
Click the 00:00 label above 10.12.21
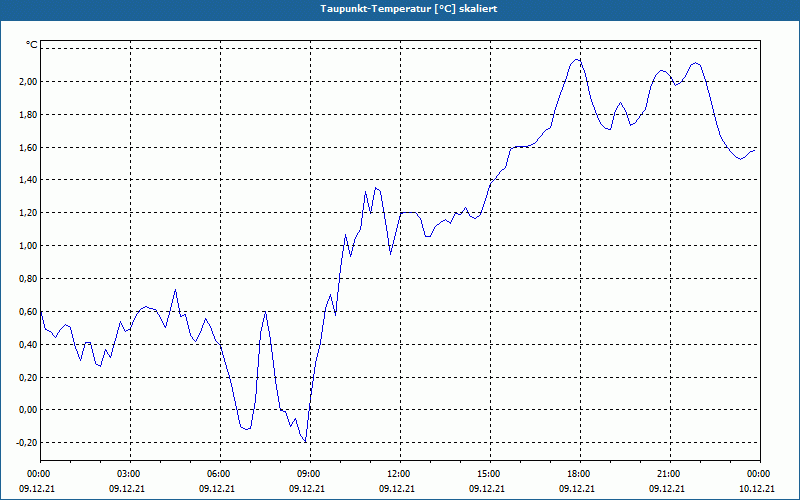pos(760,474)
